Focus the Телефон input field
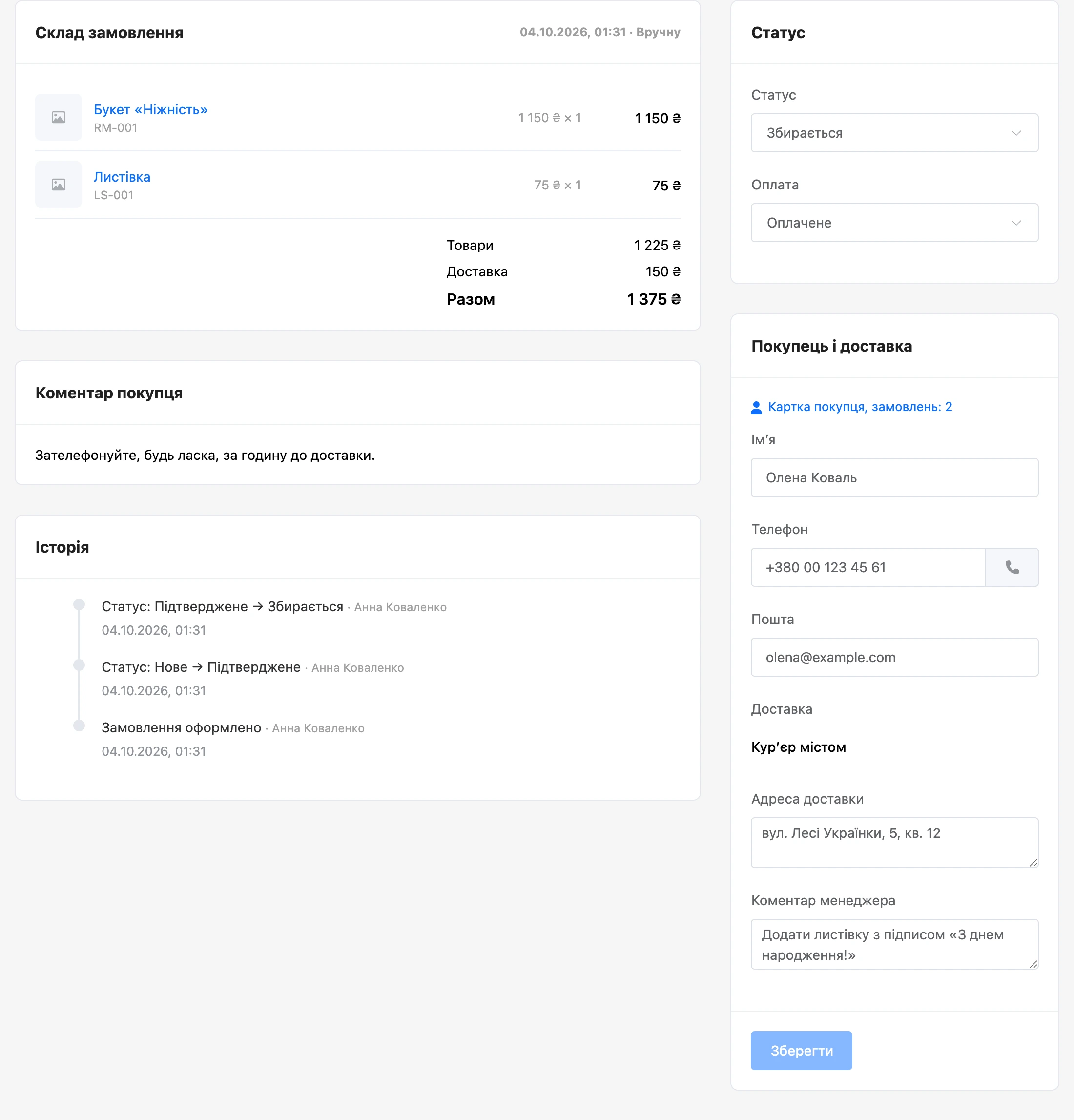The image size is (1074, 1120). pos(868,567)
